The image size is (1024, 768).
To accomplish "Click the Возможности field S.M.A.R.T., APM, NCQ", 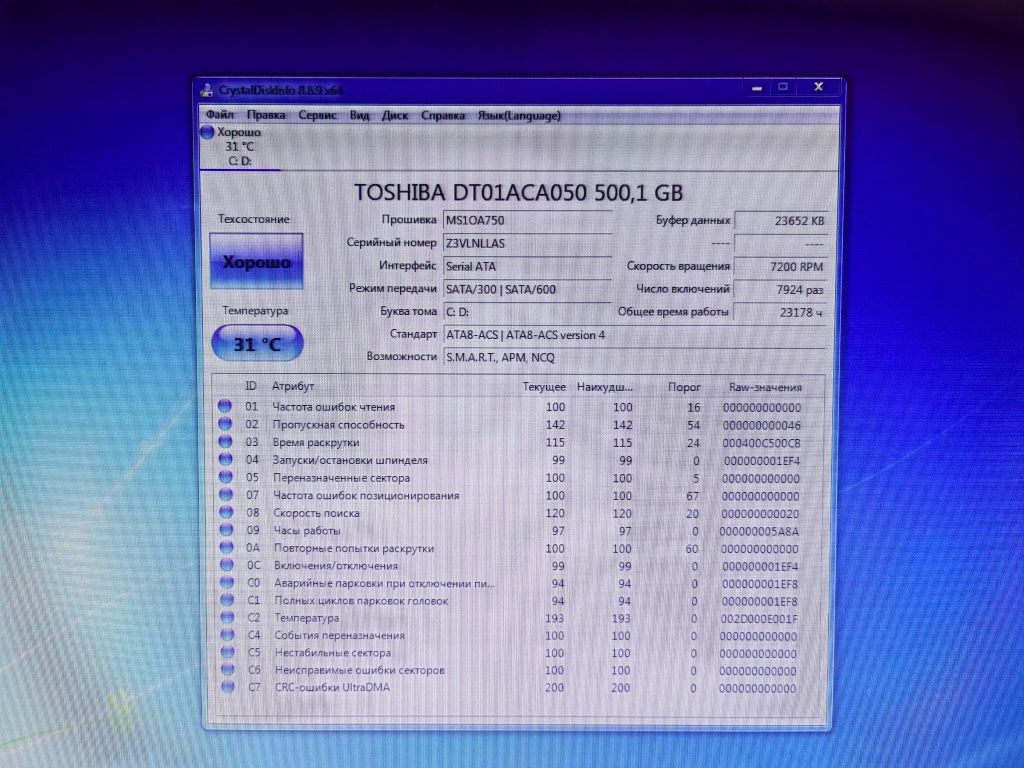I will click(633, 357).
